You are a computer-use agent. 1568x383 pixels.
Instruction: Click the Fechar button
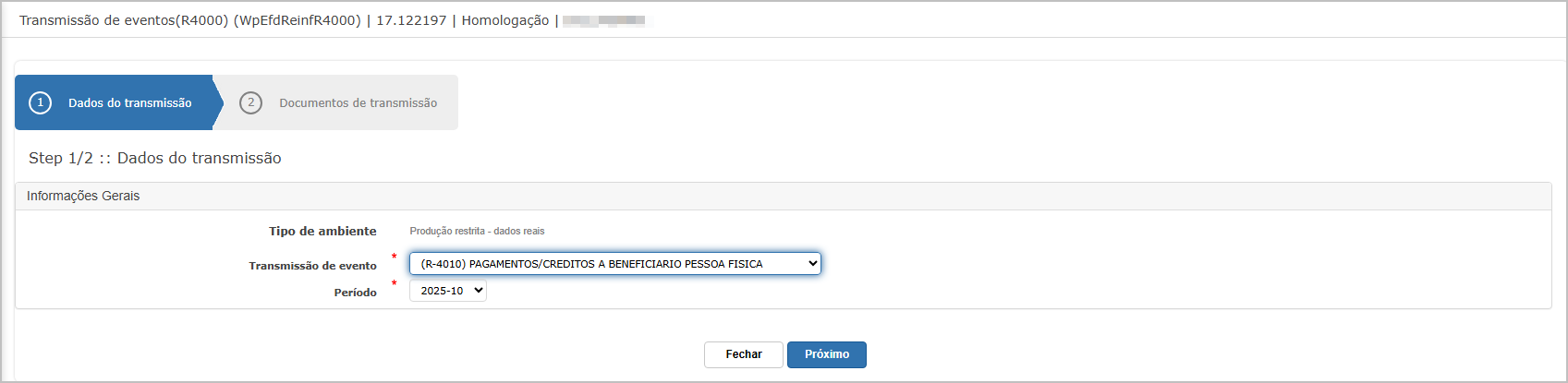(744, 354)
